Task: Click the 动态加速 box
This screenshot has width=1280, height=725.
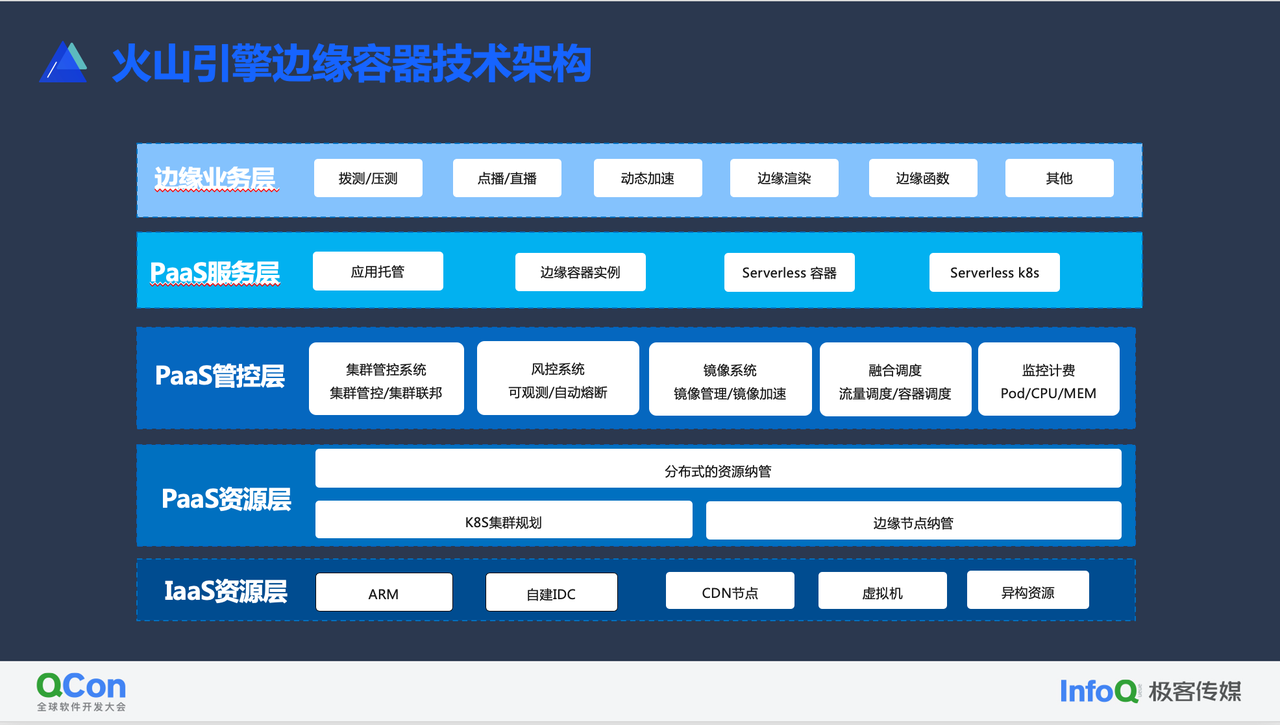Action: pyautogui.click(x=648, y=178)
